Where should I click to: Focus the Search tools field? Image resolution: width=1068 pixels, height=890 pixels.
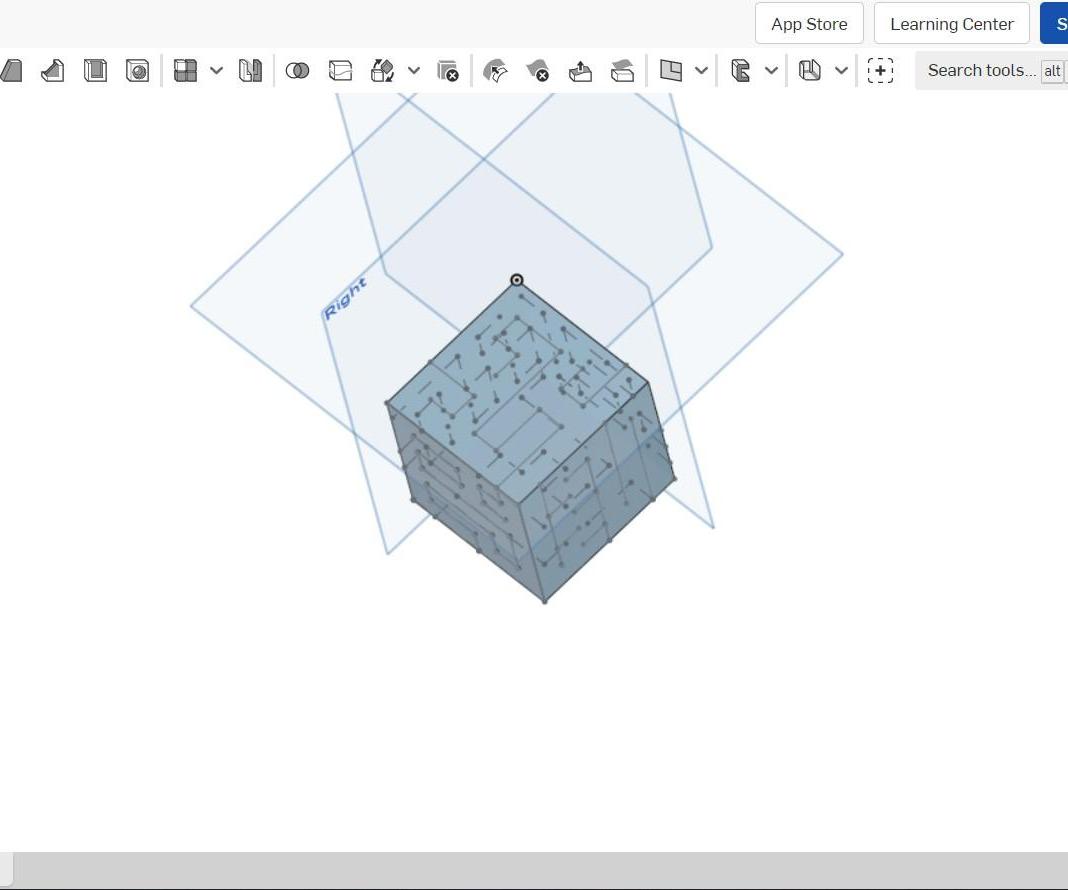[x=991, y=70]
